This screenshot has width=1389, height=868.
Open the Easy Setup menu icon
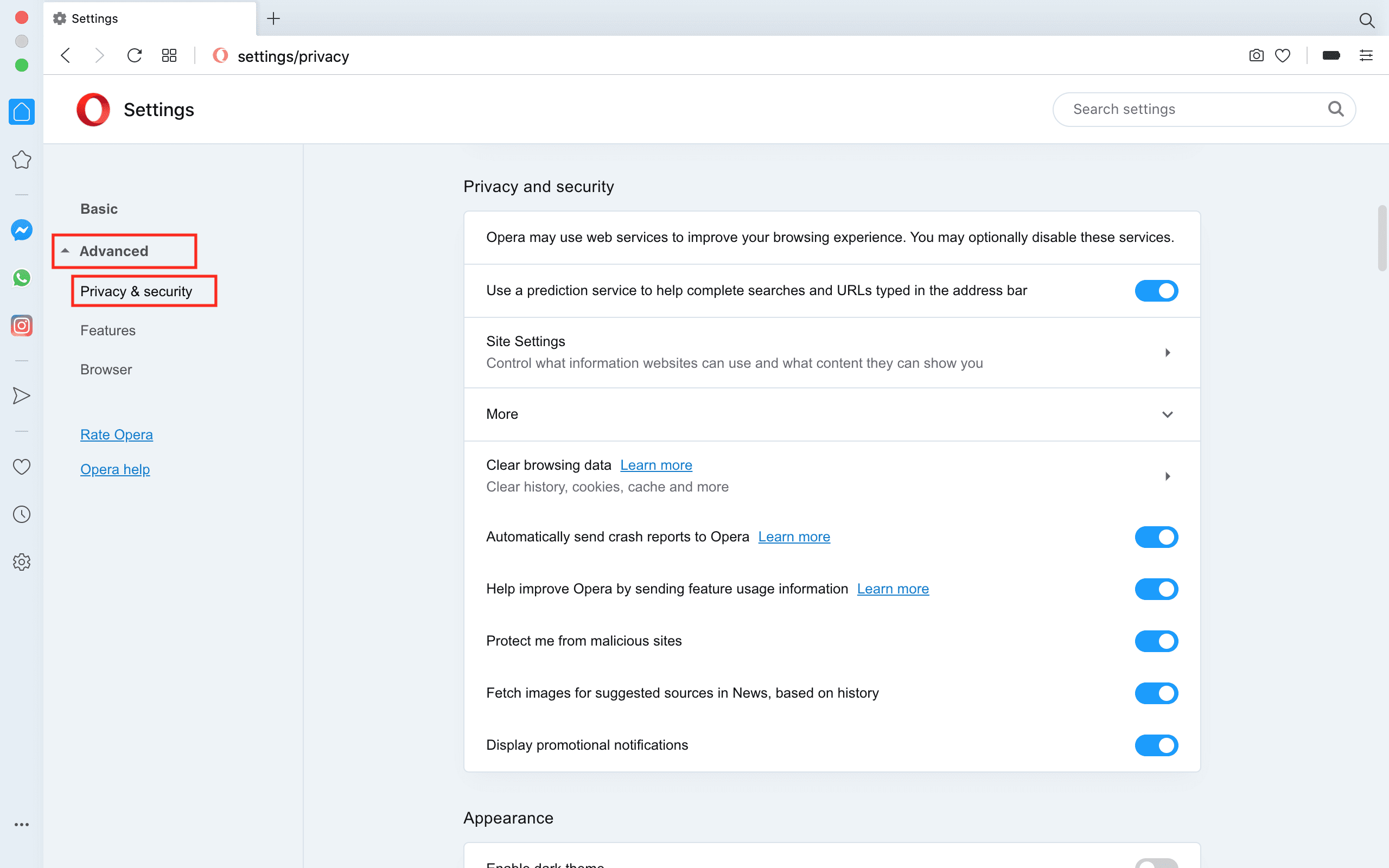[1366, 56]
